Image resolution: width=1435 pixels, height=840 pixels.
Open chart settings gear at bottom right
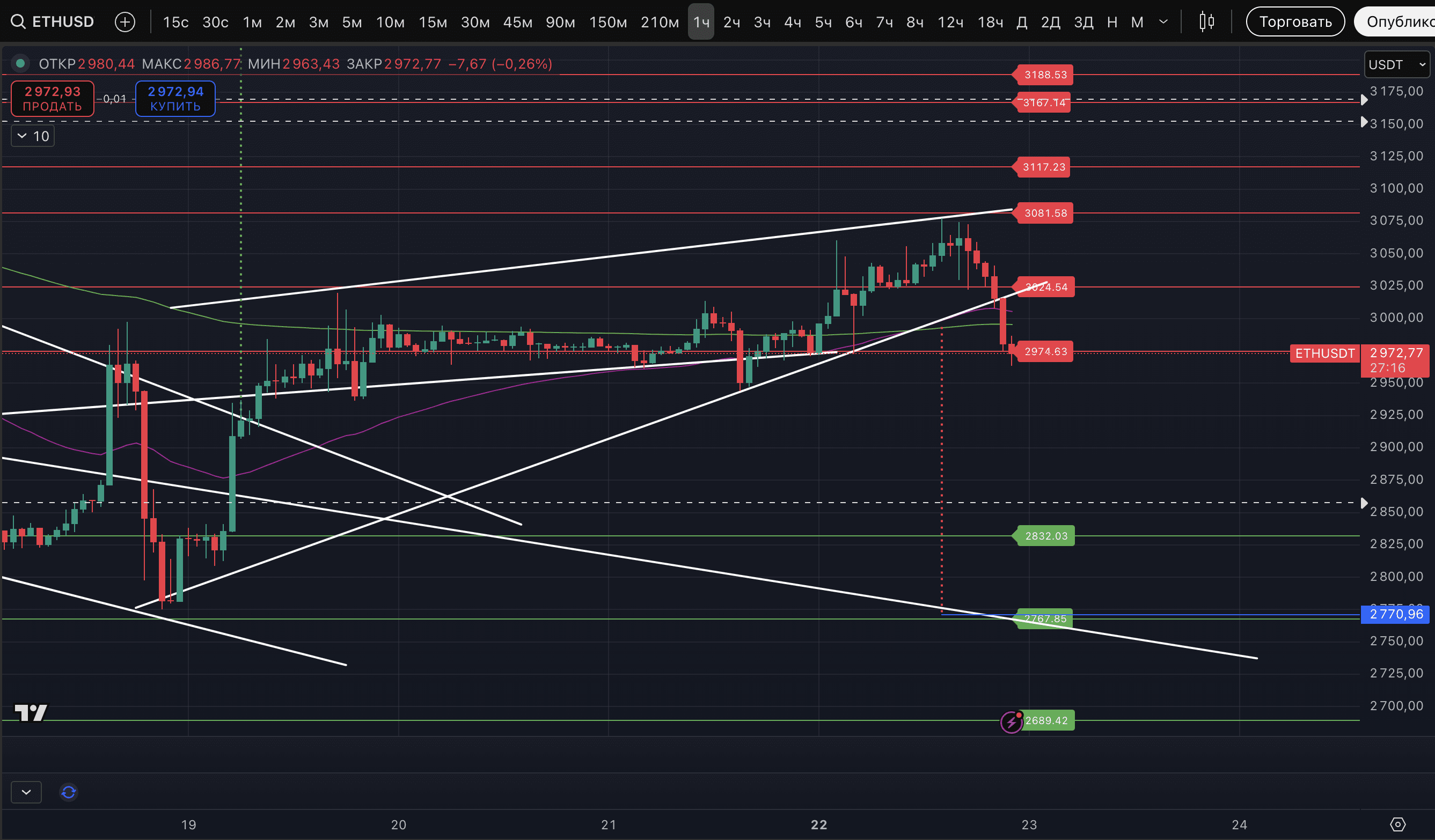click(1397, 824)
